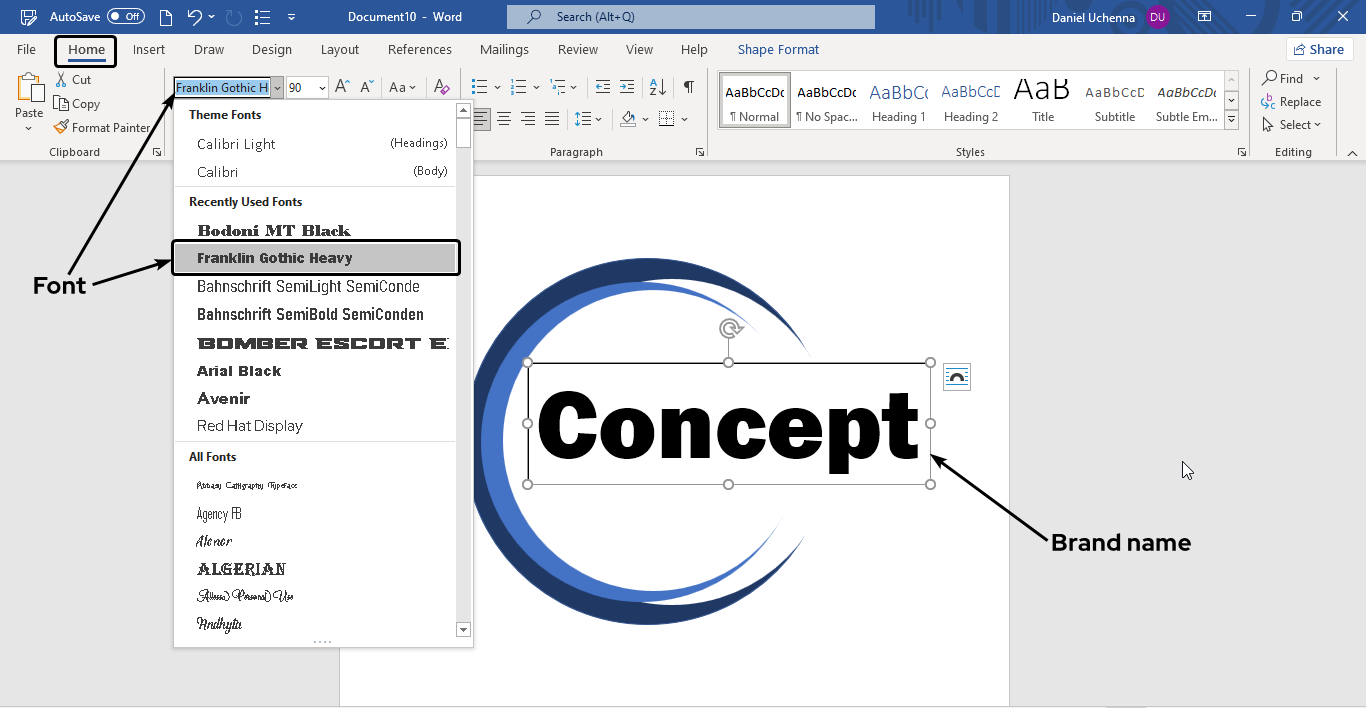Expand the Styles gallery More arrow
1366x708 pixels.
point(1232,120)
